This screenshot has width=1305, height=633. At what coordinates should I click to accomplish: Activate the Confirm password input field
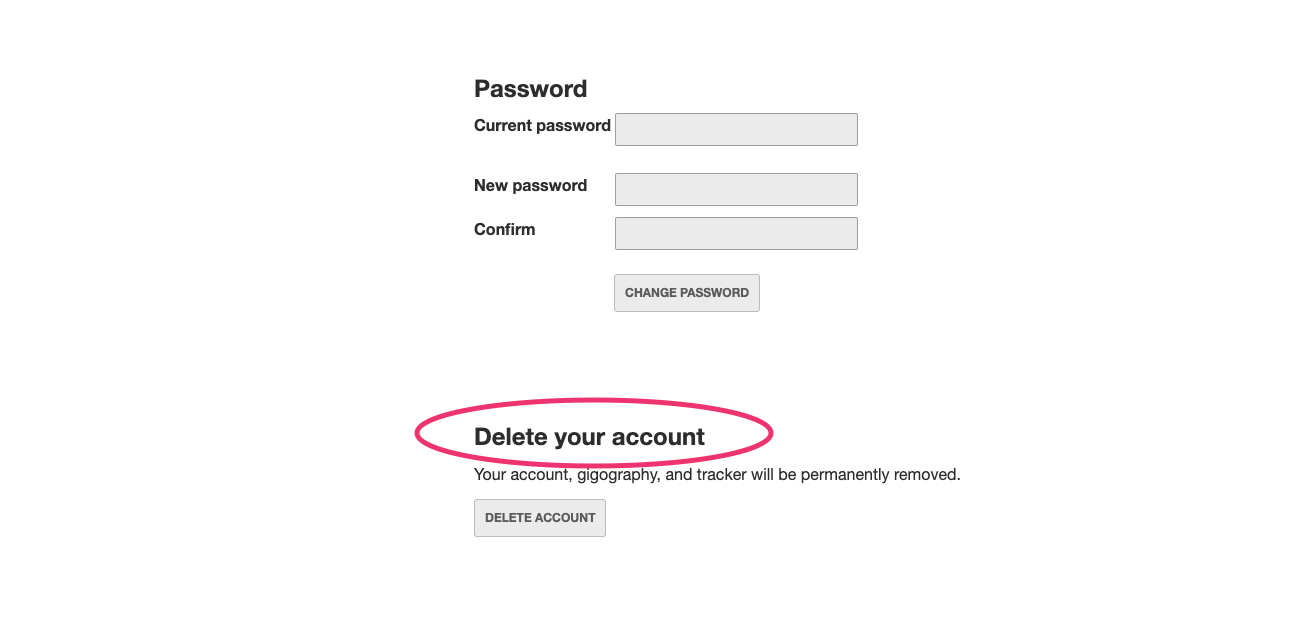736,233
